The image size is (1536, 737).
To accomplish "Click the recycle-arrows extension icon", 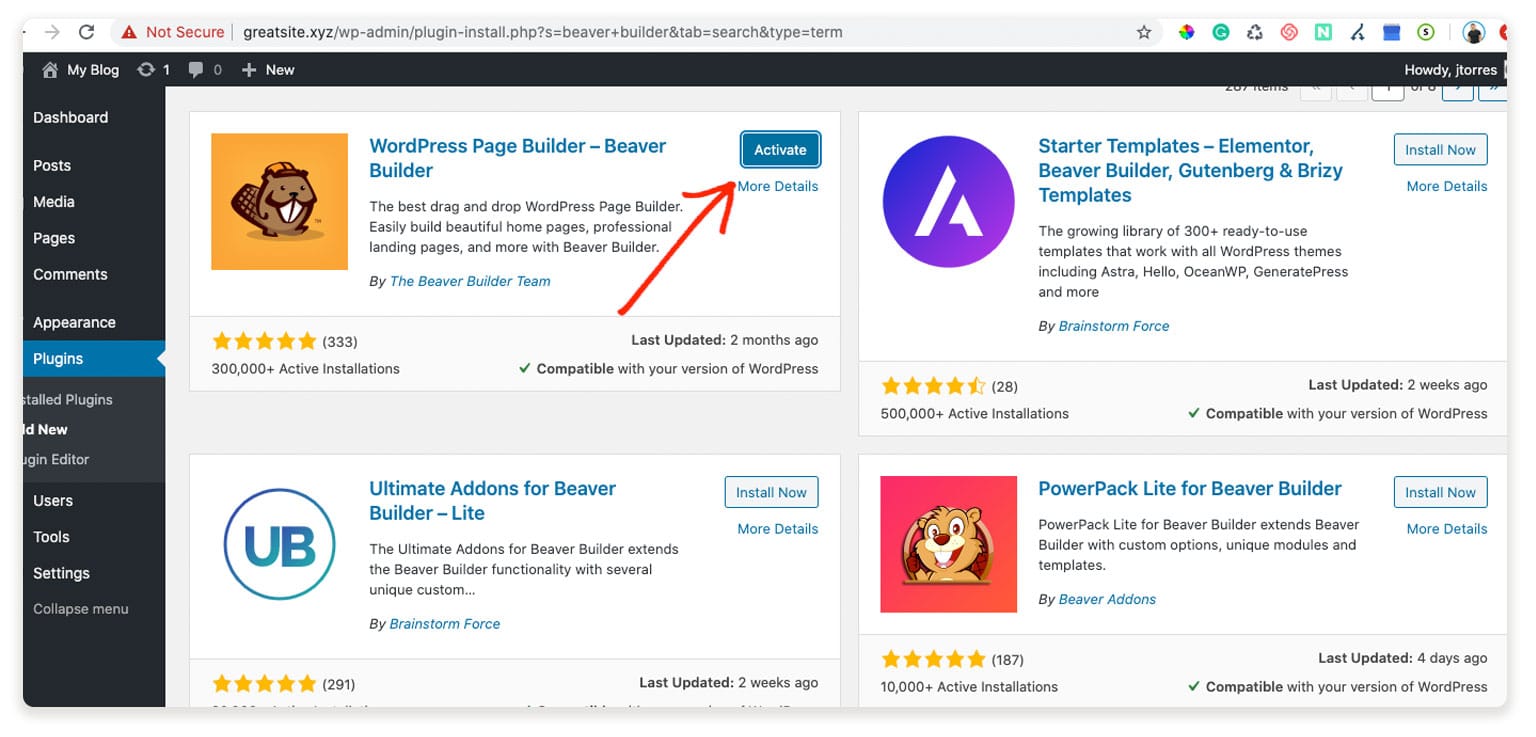I will (1255, 32).
